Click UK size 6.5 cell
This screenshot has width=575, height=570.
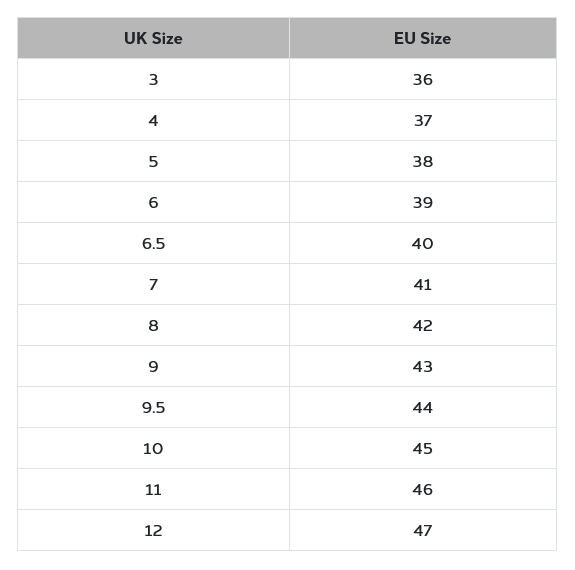tap(153, 243)
